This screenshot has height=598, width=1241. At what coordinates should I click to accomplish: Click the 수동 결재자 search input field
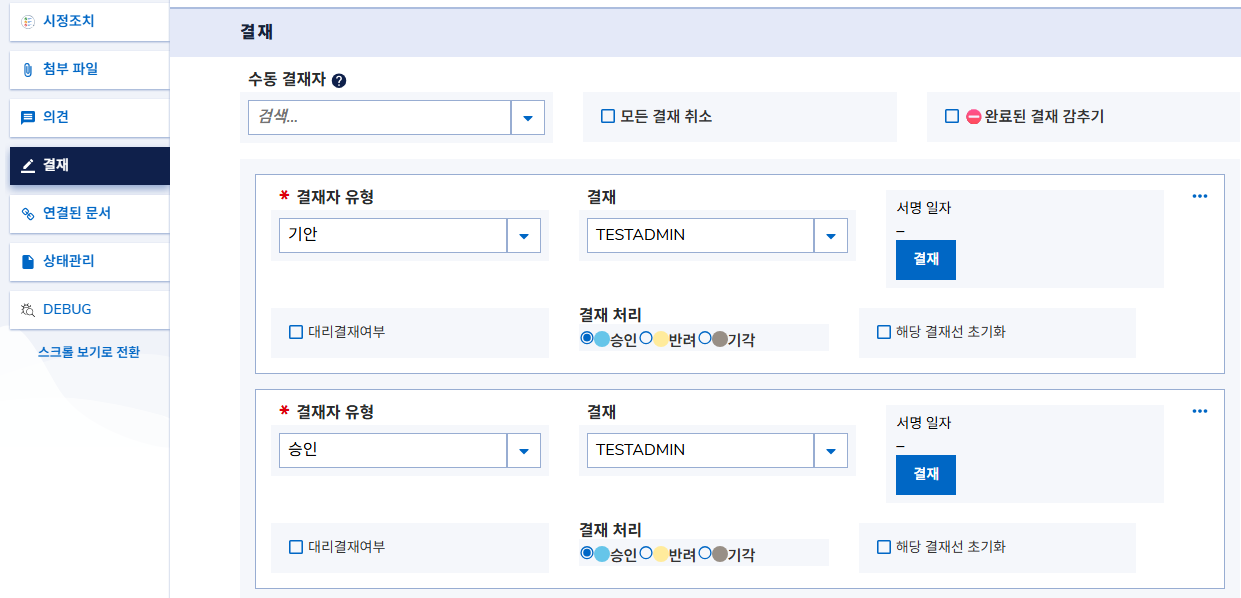coord(379,117)
